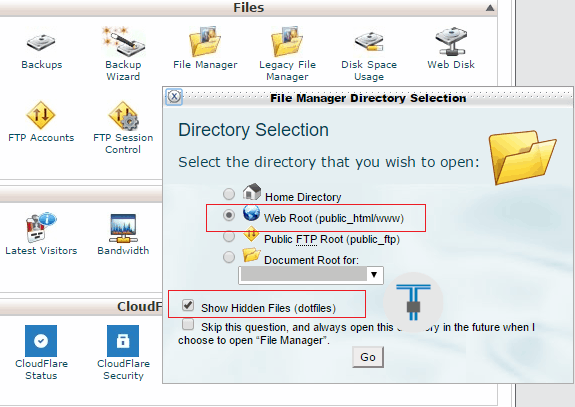Click the File Manager Directory Selection title bar
Image resolution: width=575 pixels, height=407 pixels.
368,98
